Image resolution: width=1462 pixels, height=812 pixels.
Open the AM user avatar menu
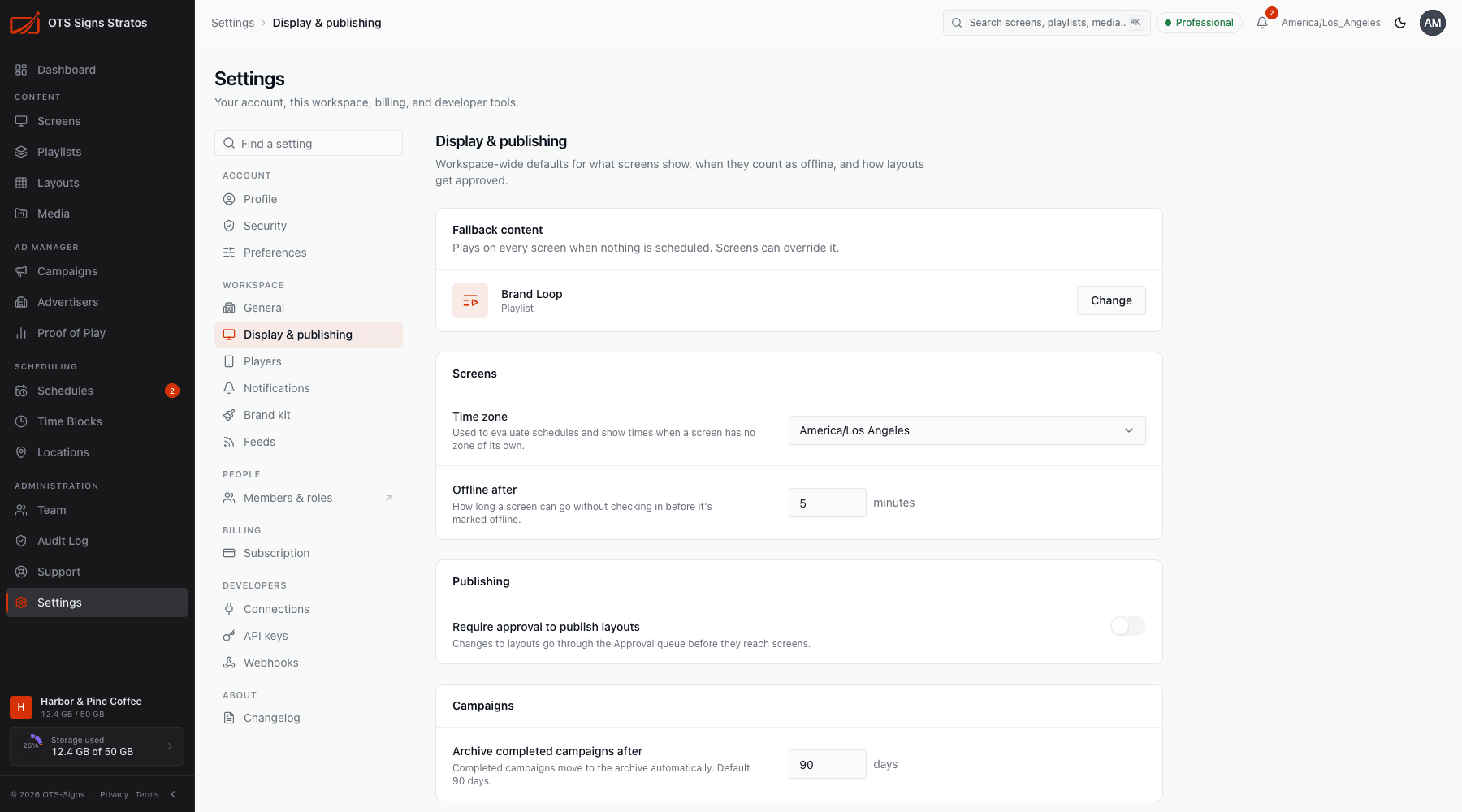point(1433,23)
